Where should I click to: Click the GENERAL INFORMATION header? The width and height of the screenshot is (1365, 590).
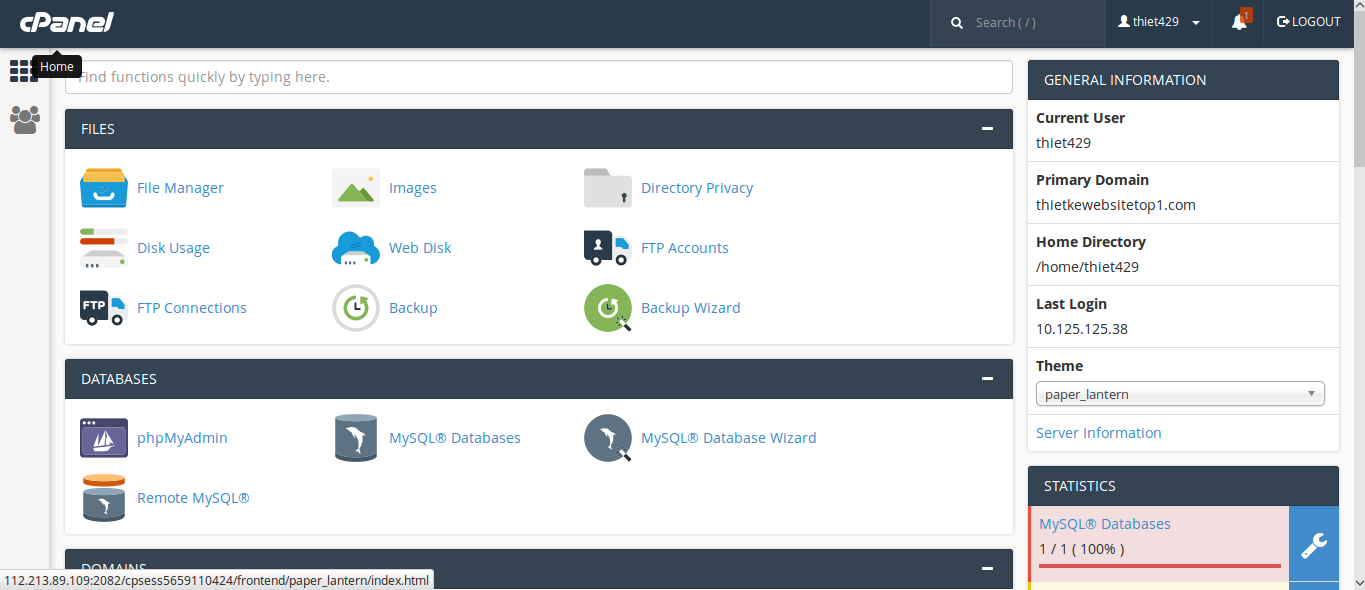[x=1183, y=80]
